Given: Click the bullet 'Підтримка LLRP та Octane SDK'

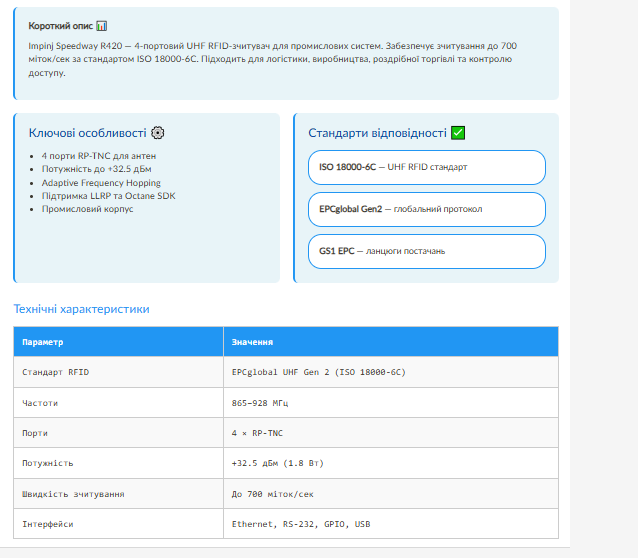Looking at the screenshot, I should tap(108, 196).
